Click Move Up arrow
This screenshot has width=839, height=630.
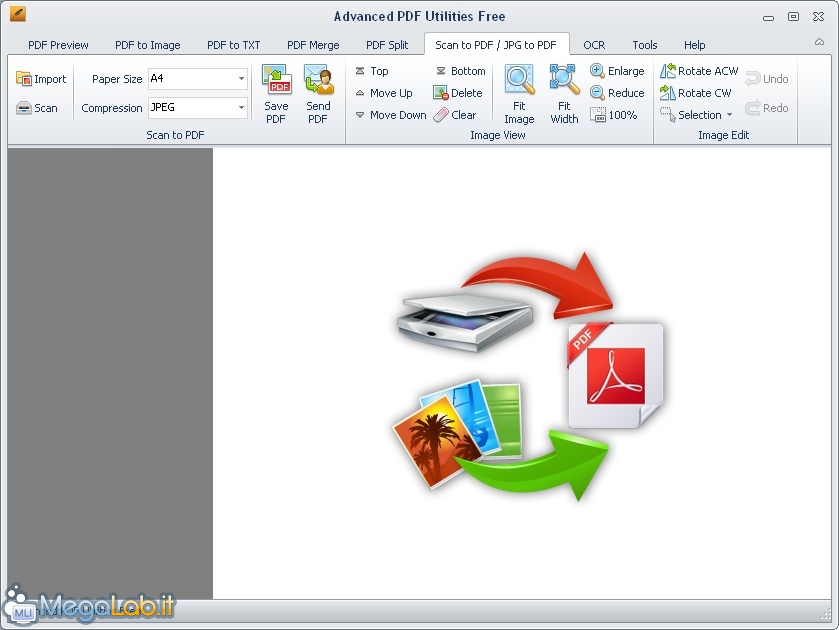(360, 93)
